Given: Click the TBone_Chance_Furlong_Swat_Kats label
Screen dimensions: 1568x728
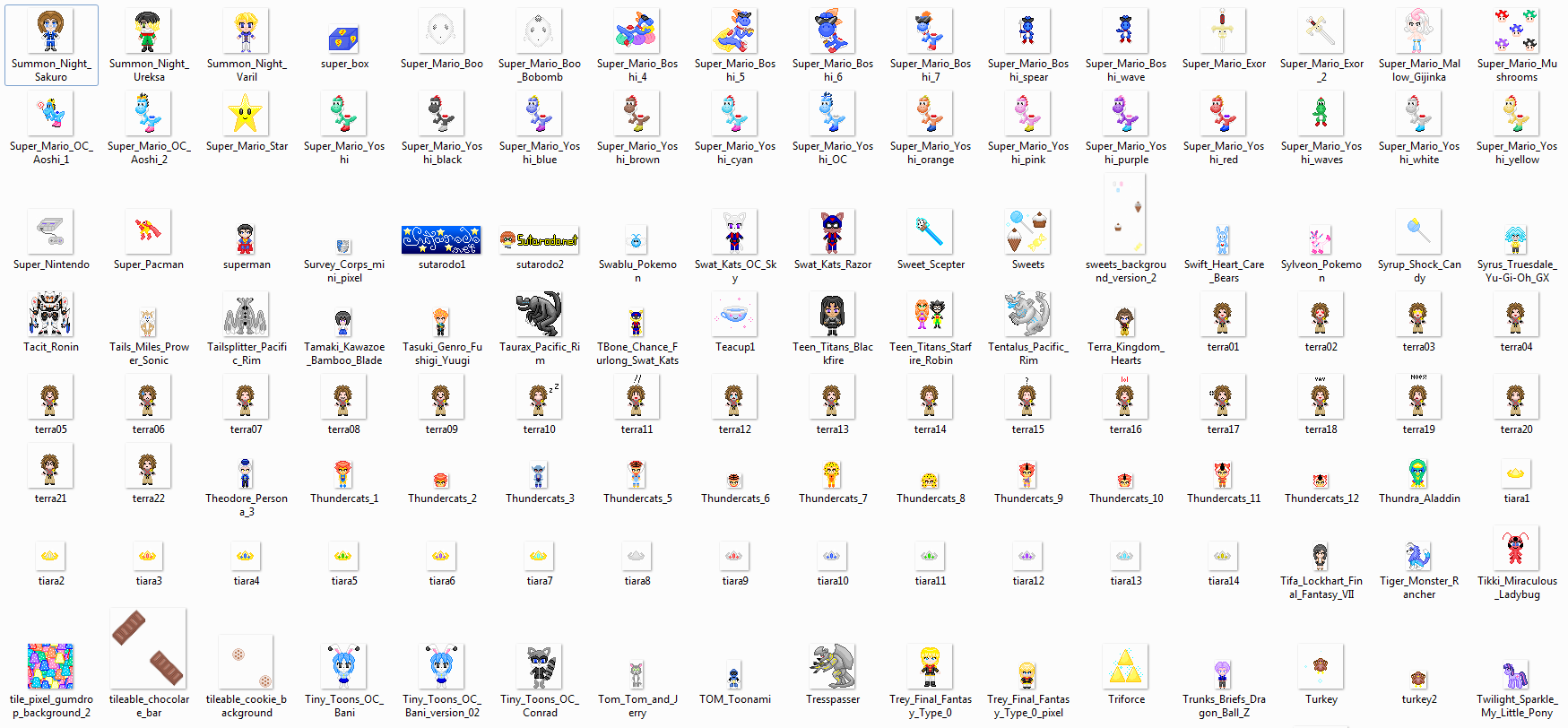Looking at the screenshot, I should (637, 354).
